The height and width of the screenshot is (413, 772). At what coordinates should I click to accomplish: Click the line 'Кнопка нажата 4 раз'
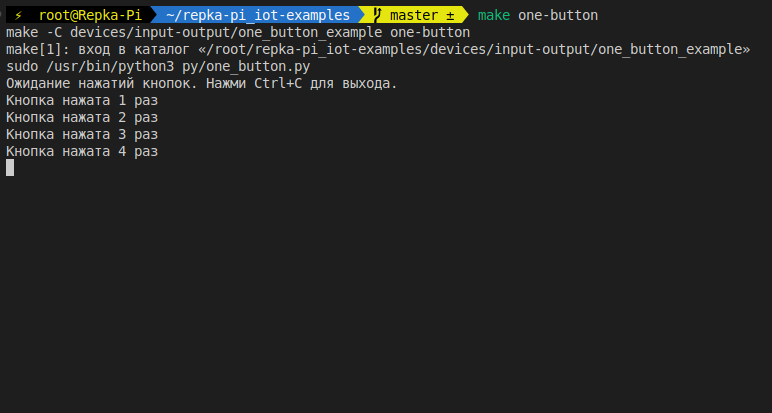click(82, 151)
